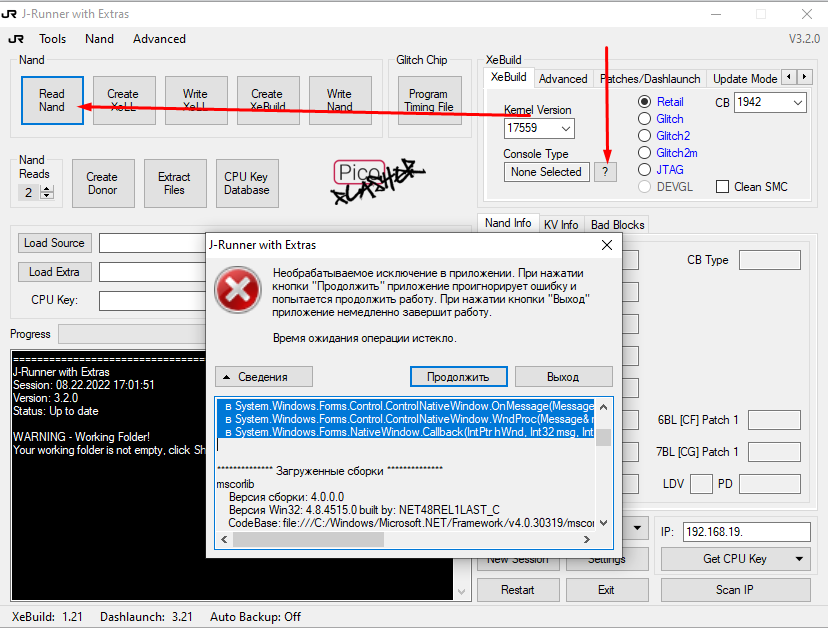Click the Exit button in main window
The height and width of the screenshot is (628, 828).
(607, 590)
